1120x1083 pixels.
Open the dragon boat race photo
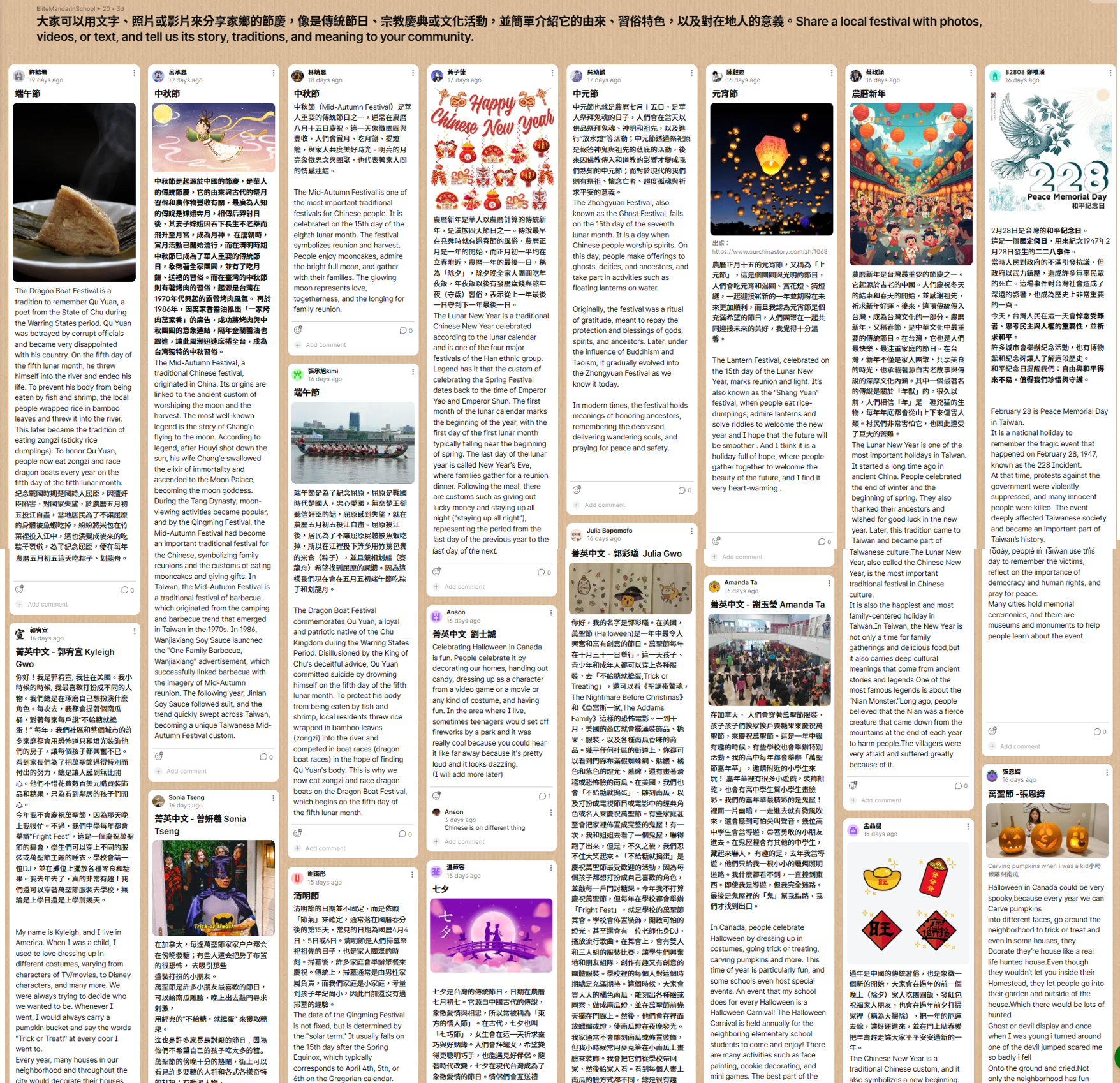click(x=353, y=443)
